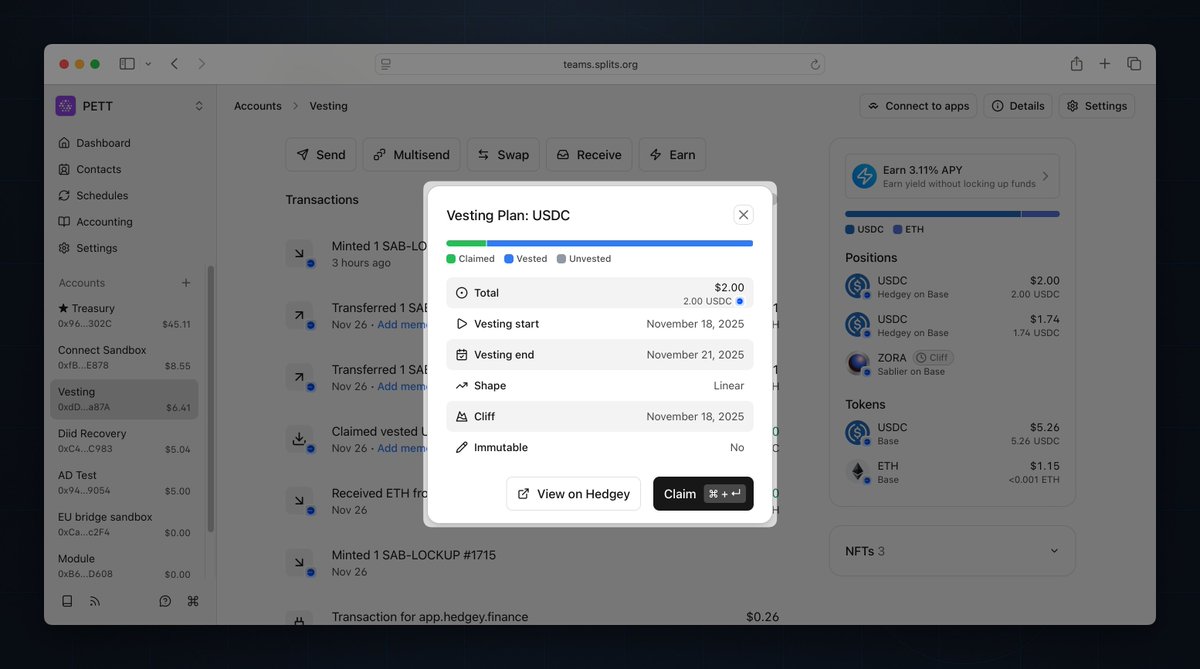Image resolution: width=1200 pixels, height=669 pixels.
Task: Click the Total row in vesting plan
Action: pos(600,293)
